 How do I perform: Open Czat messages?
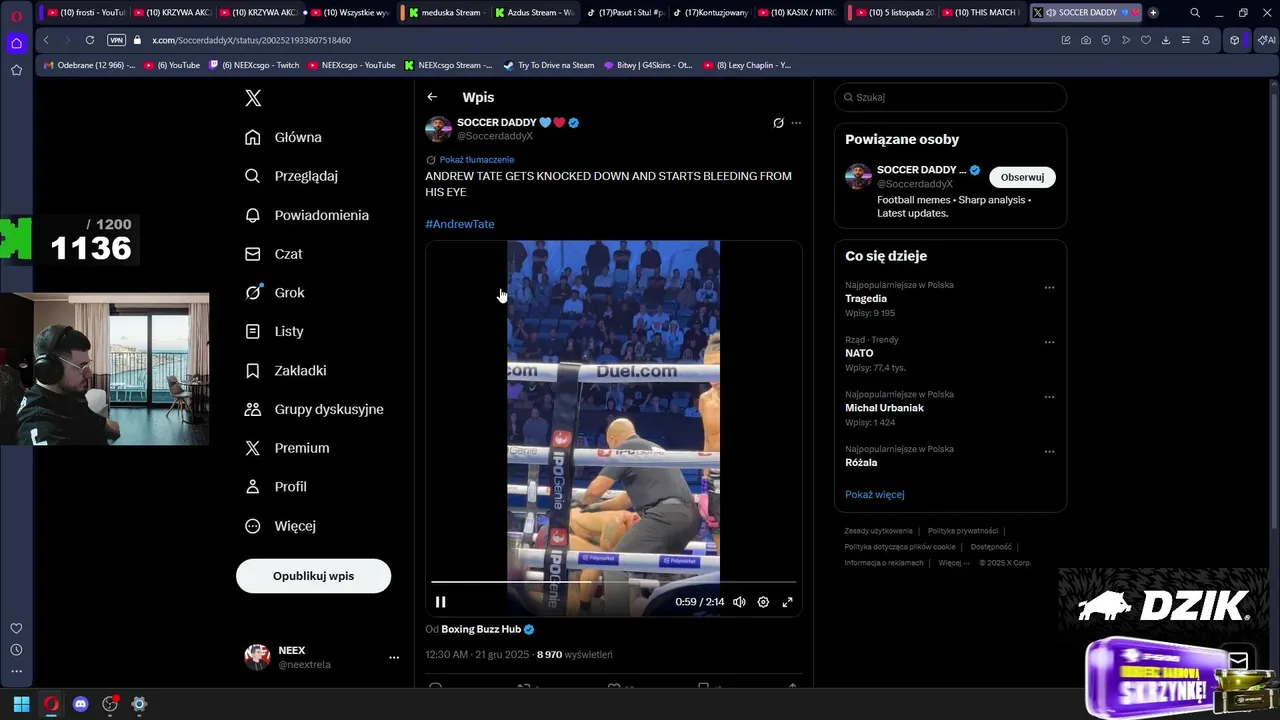[274, 254]
